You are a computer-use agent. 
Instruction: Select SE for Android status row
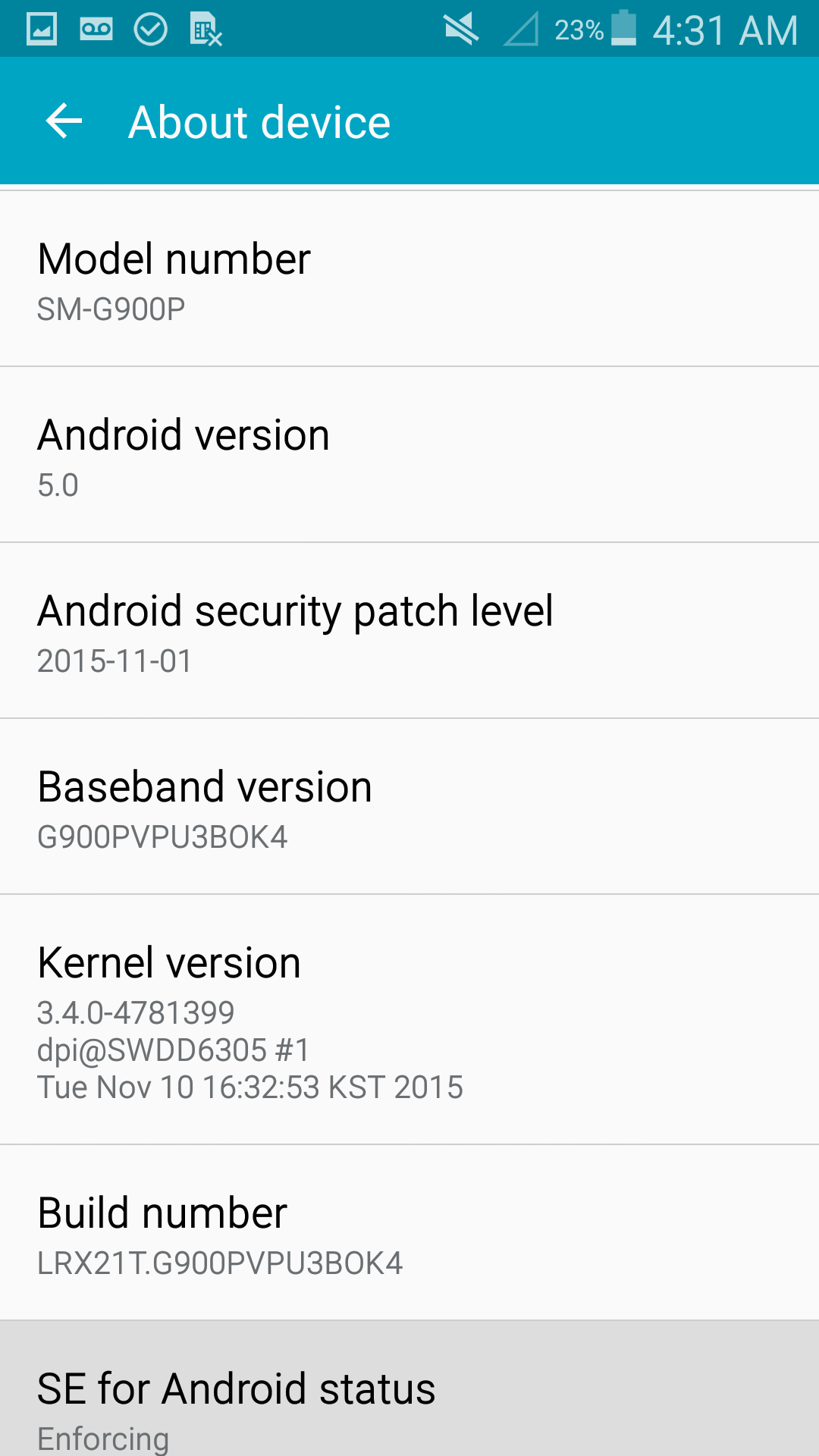[409, 1389]
